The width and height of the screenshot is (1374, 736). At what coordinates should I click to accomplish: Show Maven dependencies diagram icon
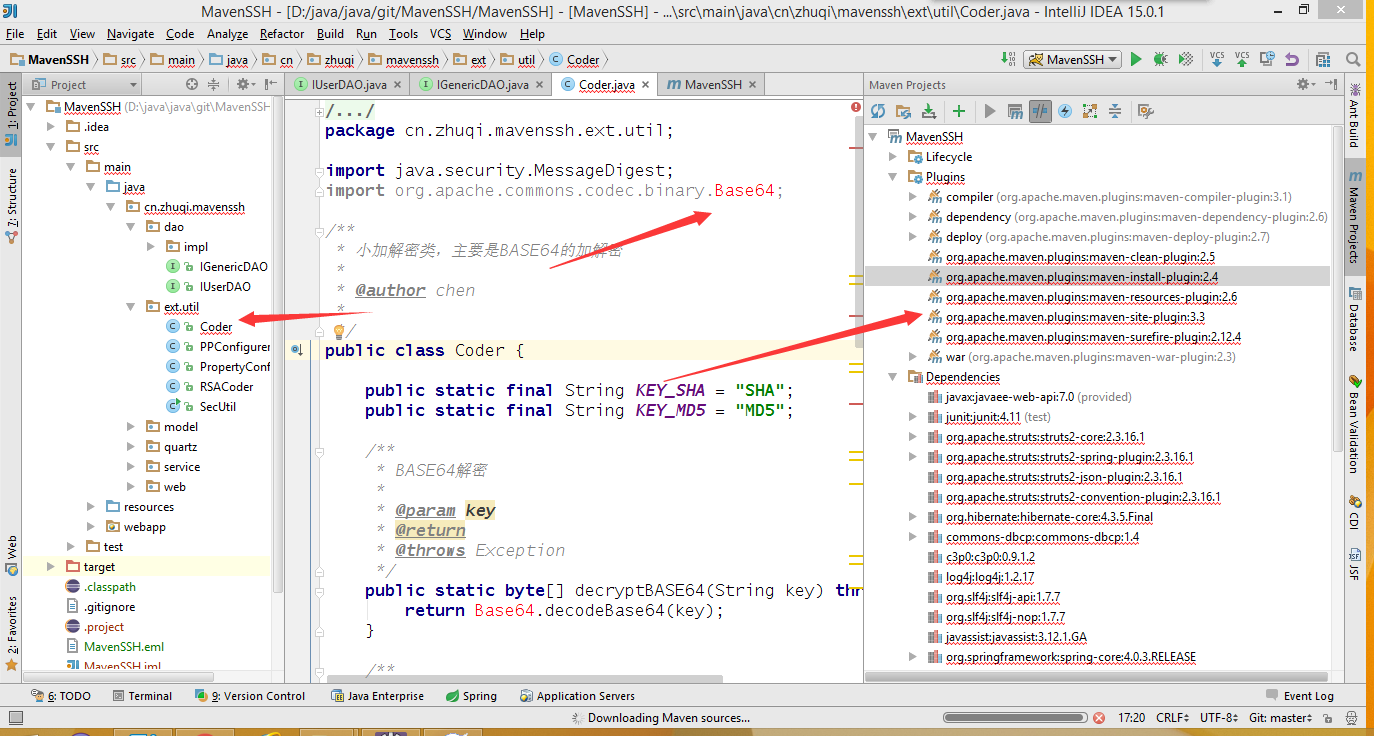click(1090, 111)
